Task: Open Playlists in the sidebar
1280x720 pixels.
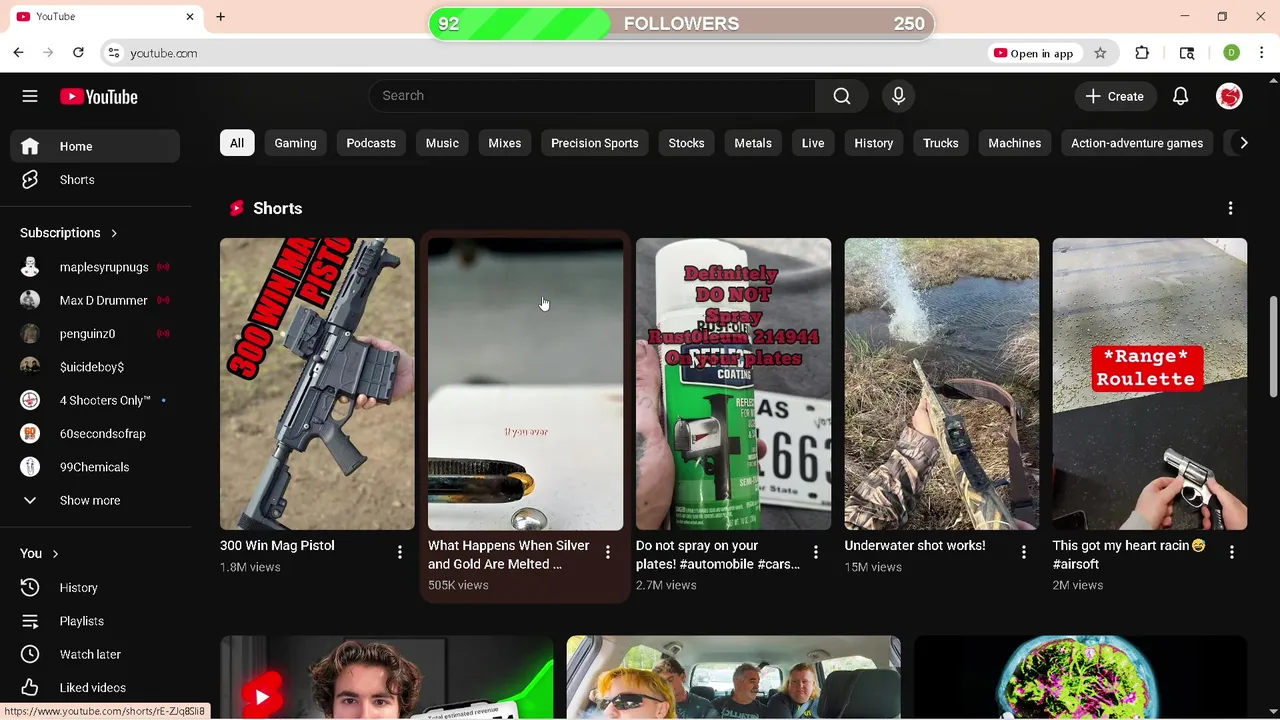Action: pyautogui.click(x=95, y=621)
